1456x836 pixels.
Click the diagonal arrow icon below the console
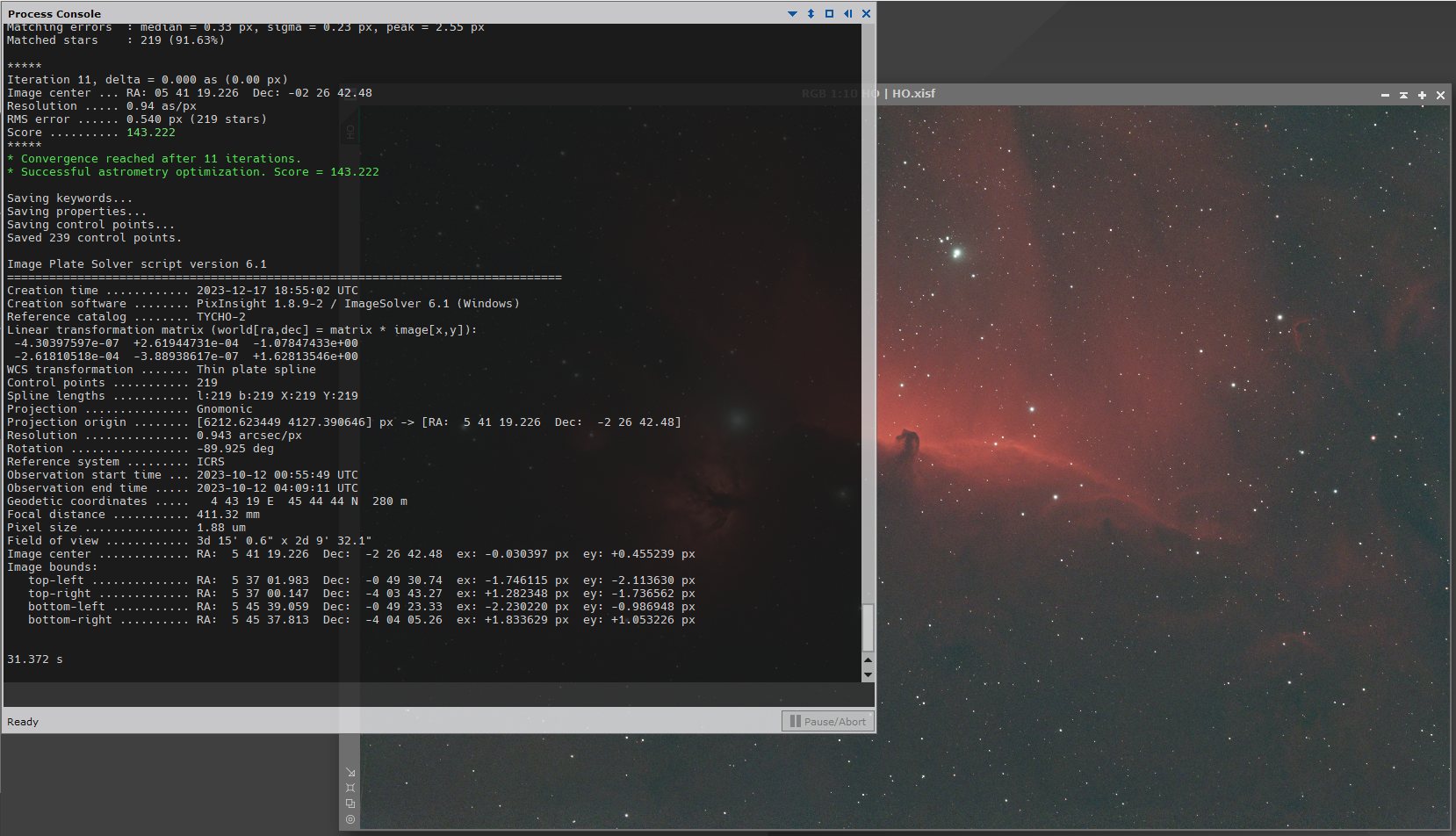tap(350, 773)
